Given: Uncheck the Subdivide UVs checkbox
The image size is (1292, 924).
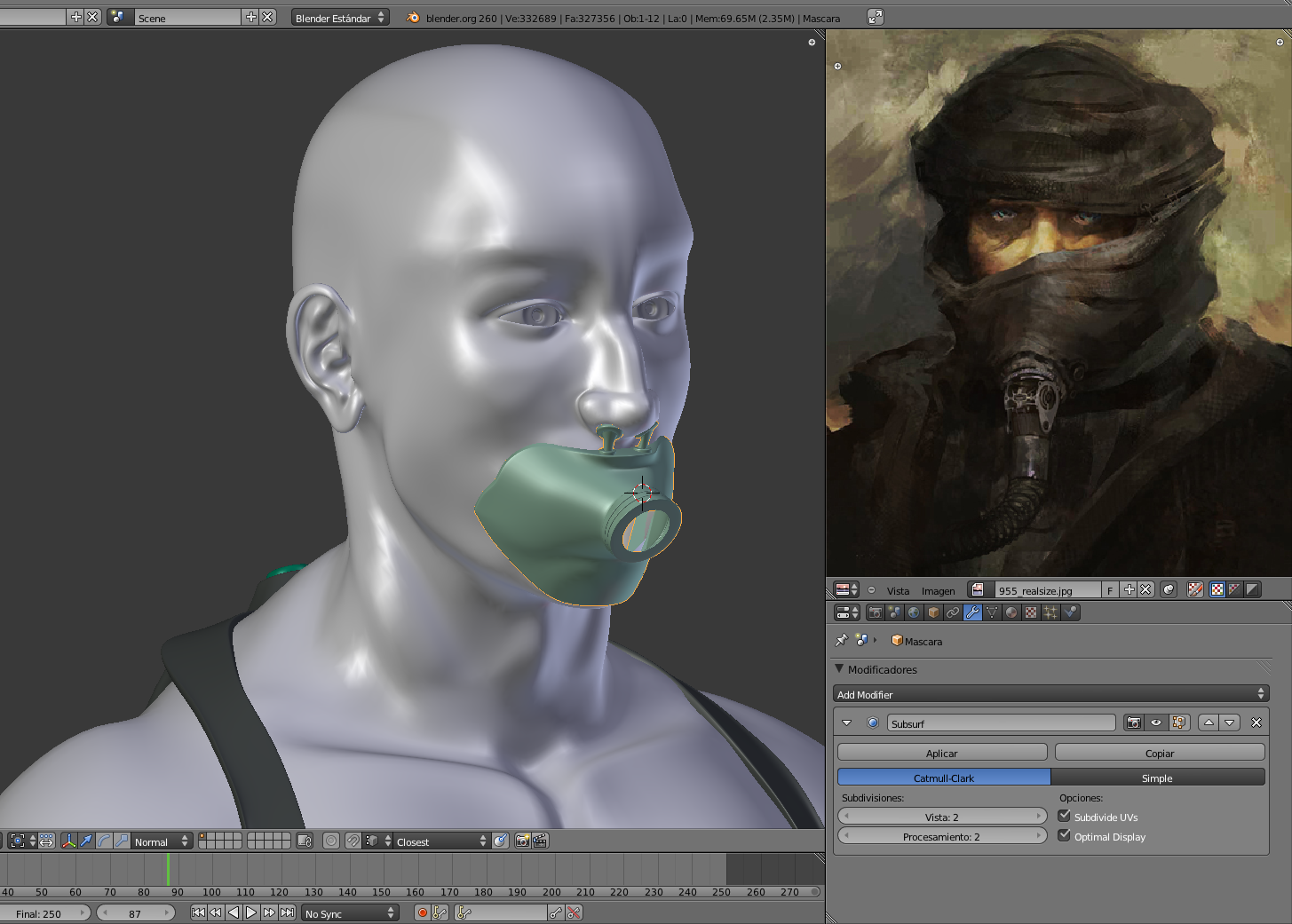Looking at the screenshot, I should [x=1064, y=817].
